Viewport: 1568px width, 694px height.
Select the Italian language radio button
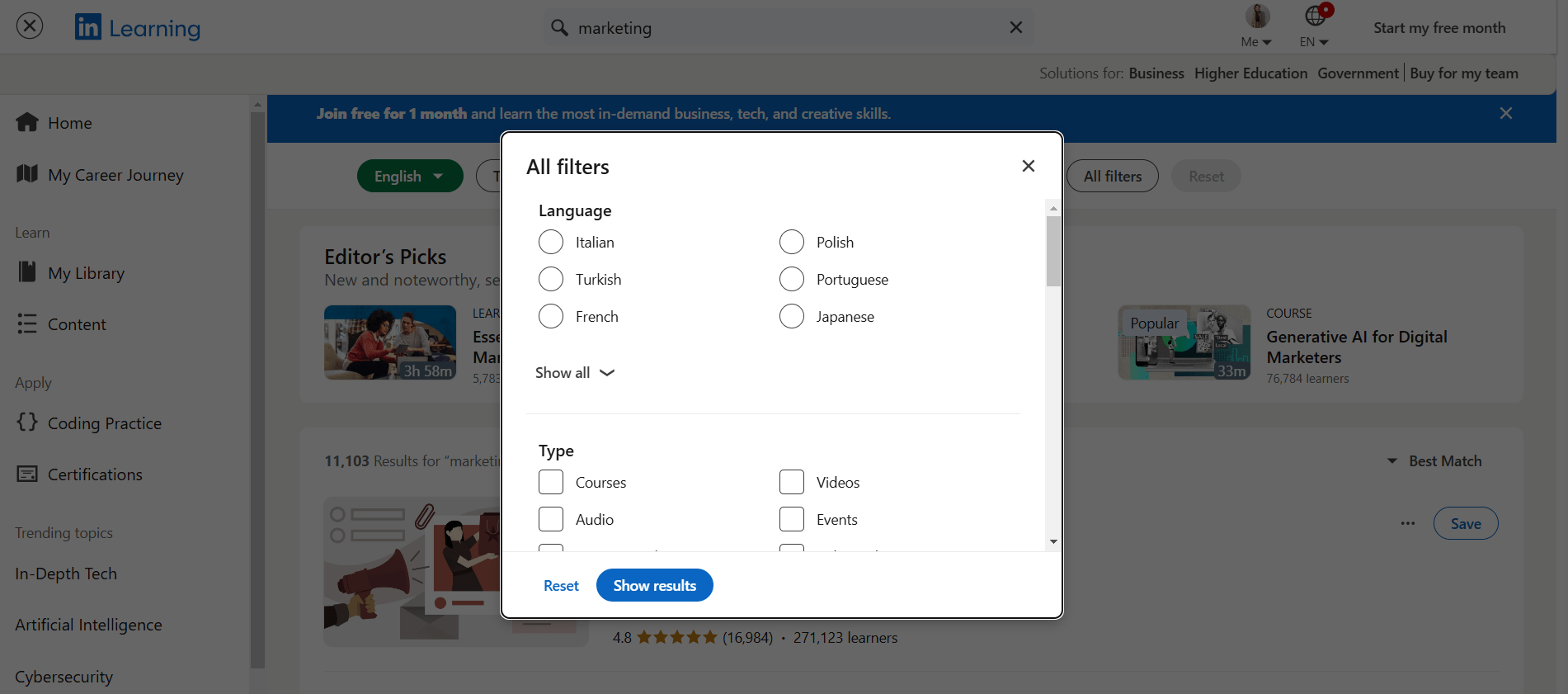[551, 242]
